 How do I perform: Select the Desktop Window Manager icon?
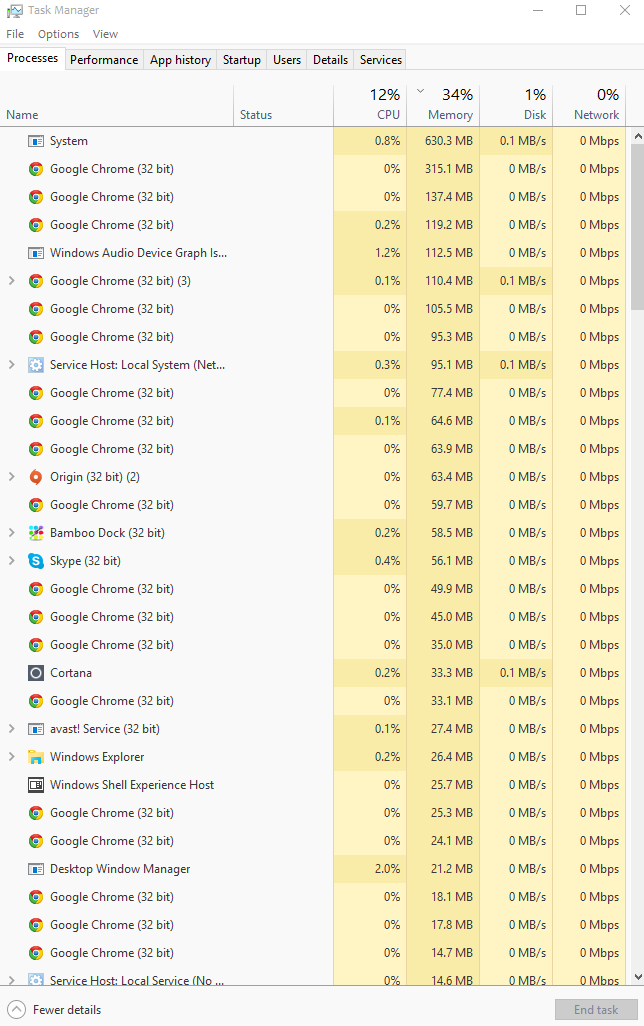coord(36,869)
